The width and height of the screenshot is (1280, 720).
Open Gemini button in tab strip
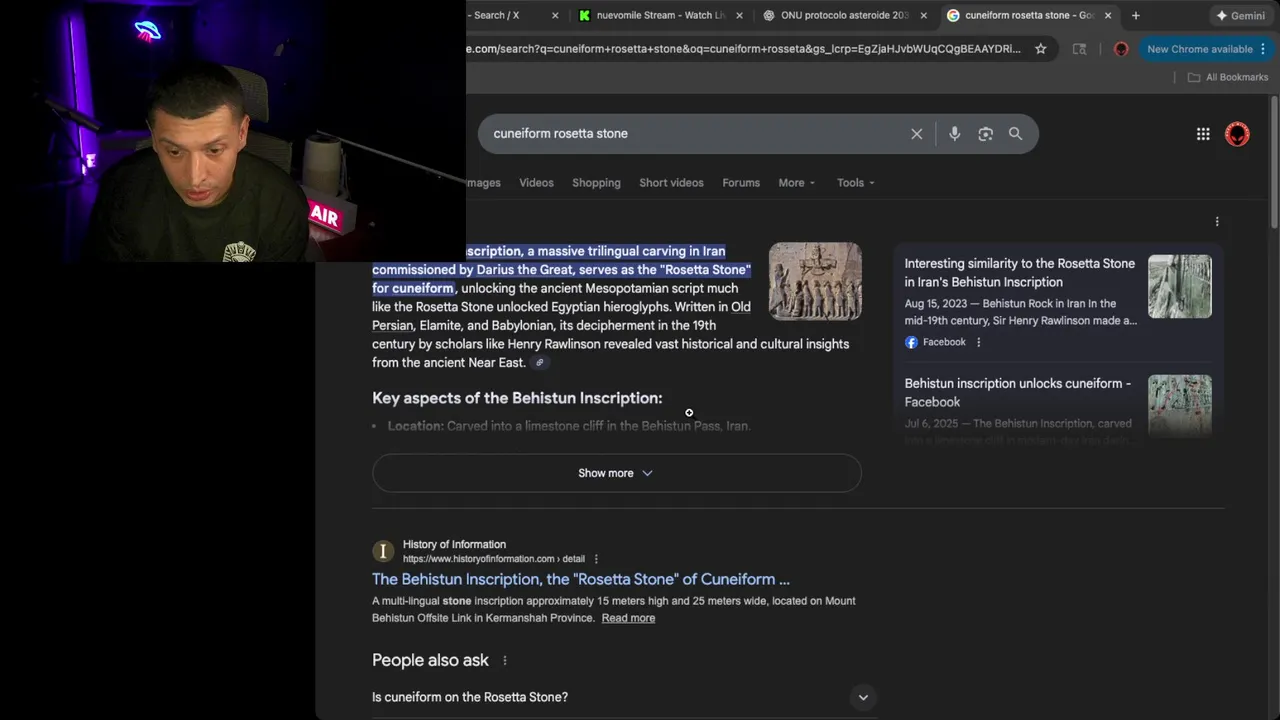[1240, 15]
